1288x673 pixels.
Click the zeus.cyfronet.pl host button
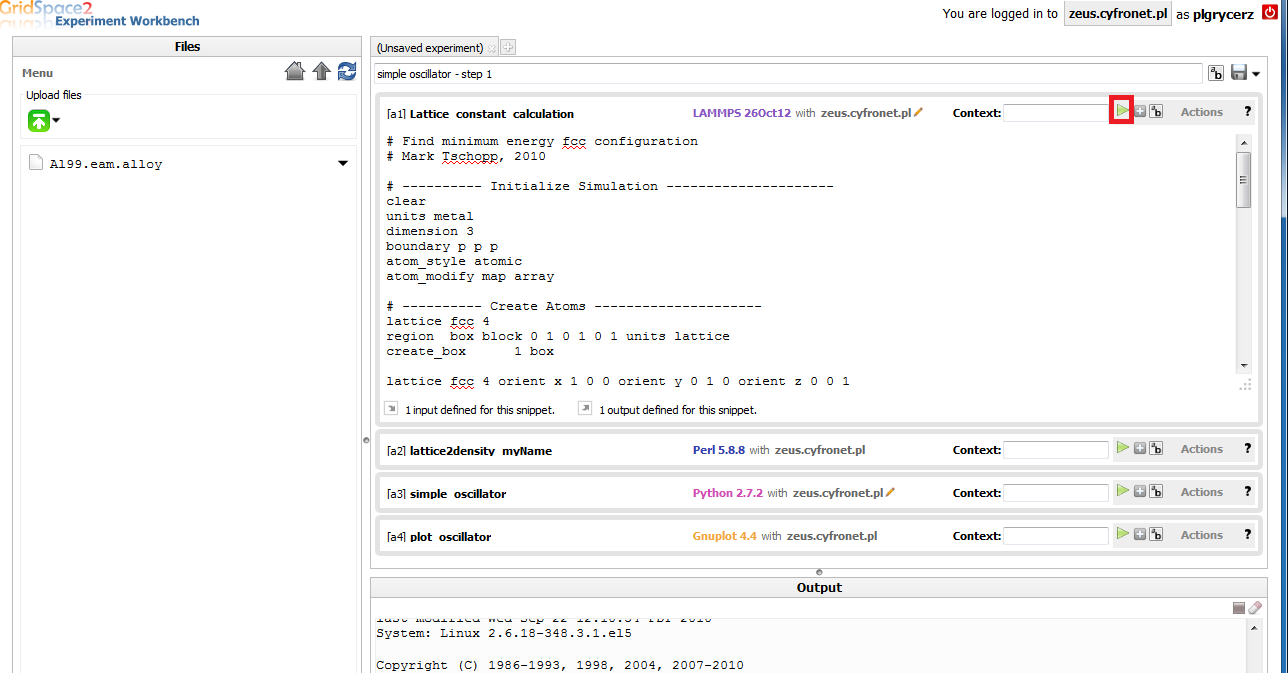pyautogui.click(x=1117, y=15)
